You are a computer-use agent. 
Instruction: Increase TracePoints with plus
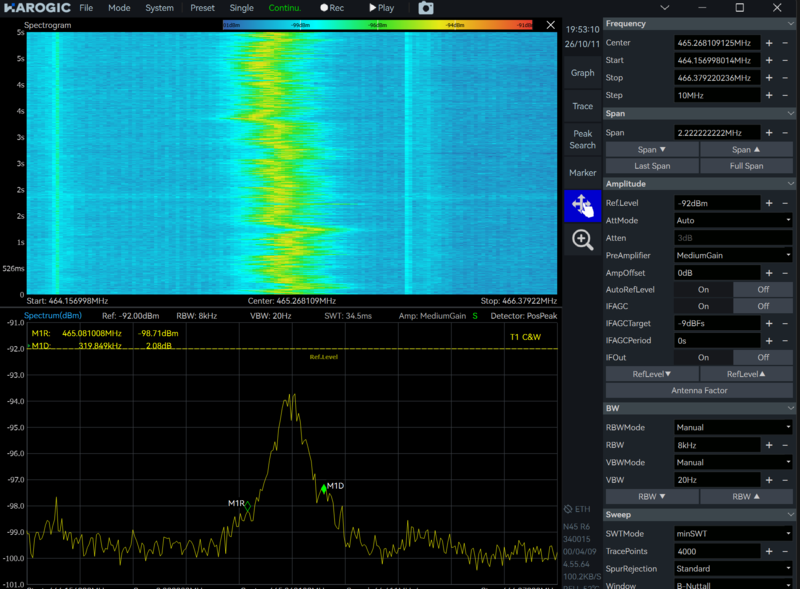tap(769, 552)
